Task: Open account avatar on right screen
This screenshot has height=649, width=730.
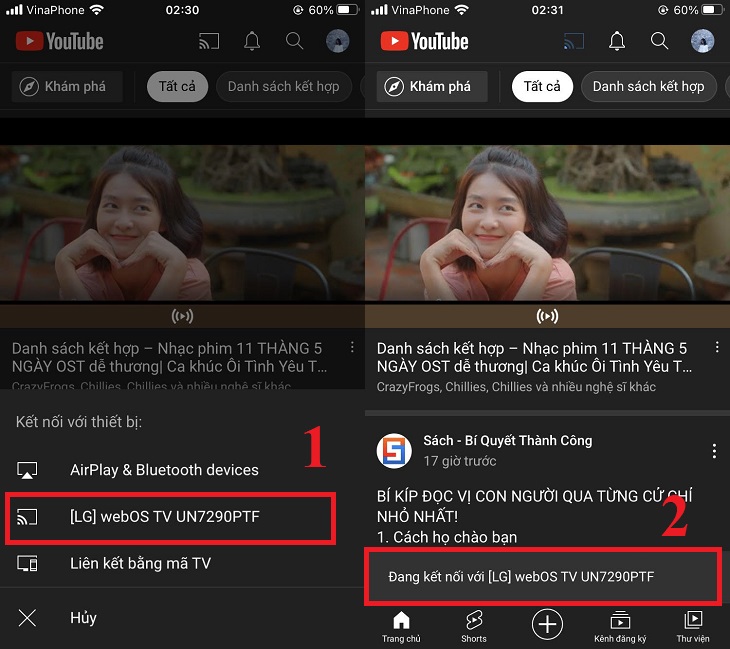Action: 703,41
